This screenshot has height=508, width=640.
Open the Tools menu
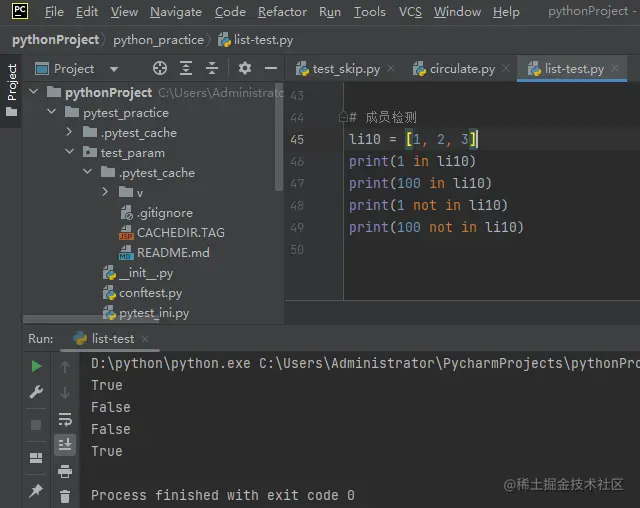coord(369,12)
